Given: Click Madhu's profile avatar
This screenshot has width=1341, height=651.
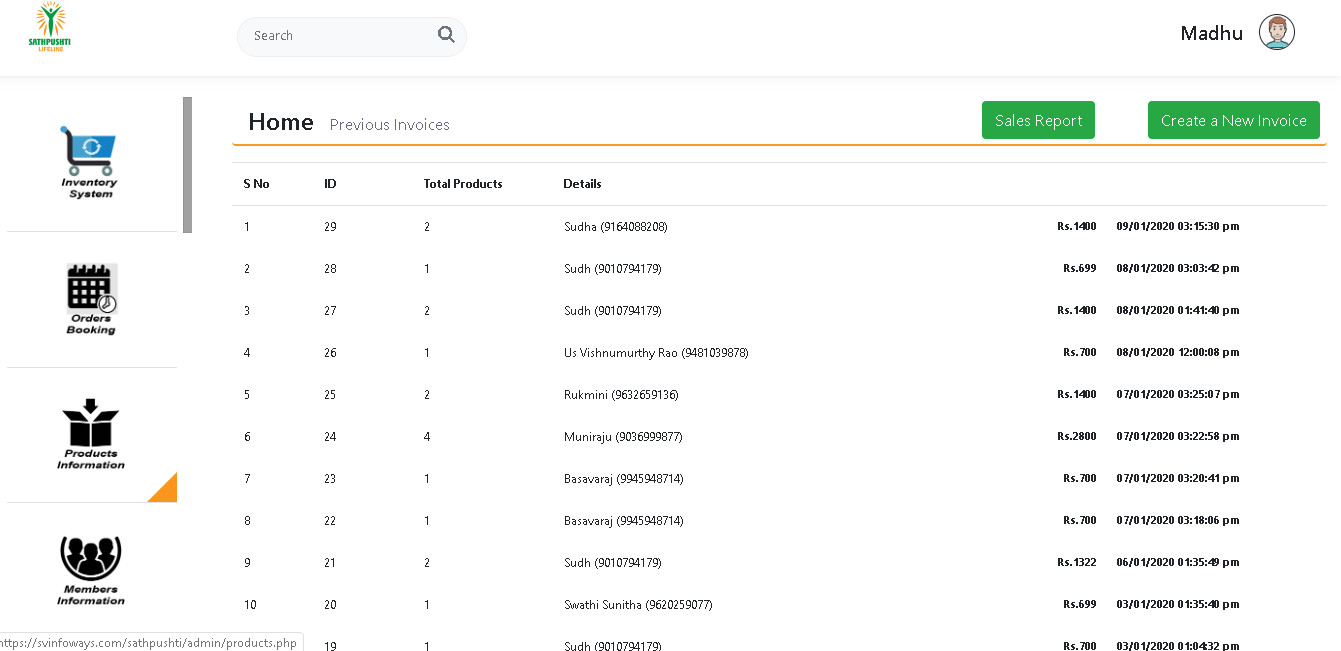Looking at the screenshot, I should (1276, 33).
